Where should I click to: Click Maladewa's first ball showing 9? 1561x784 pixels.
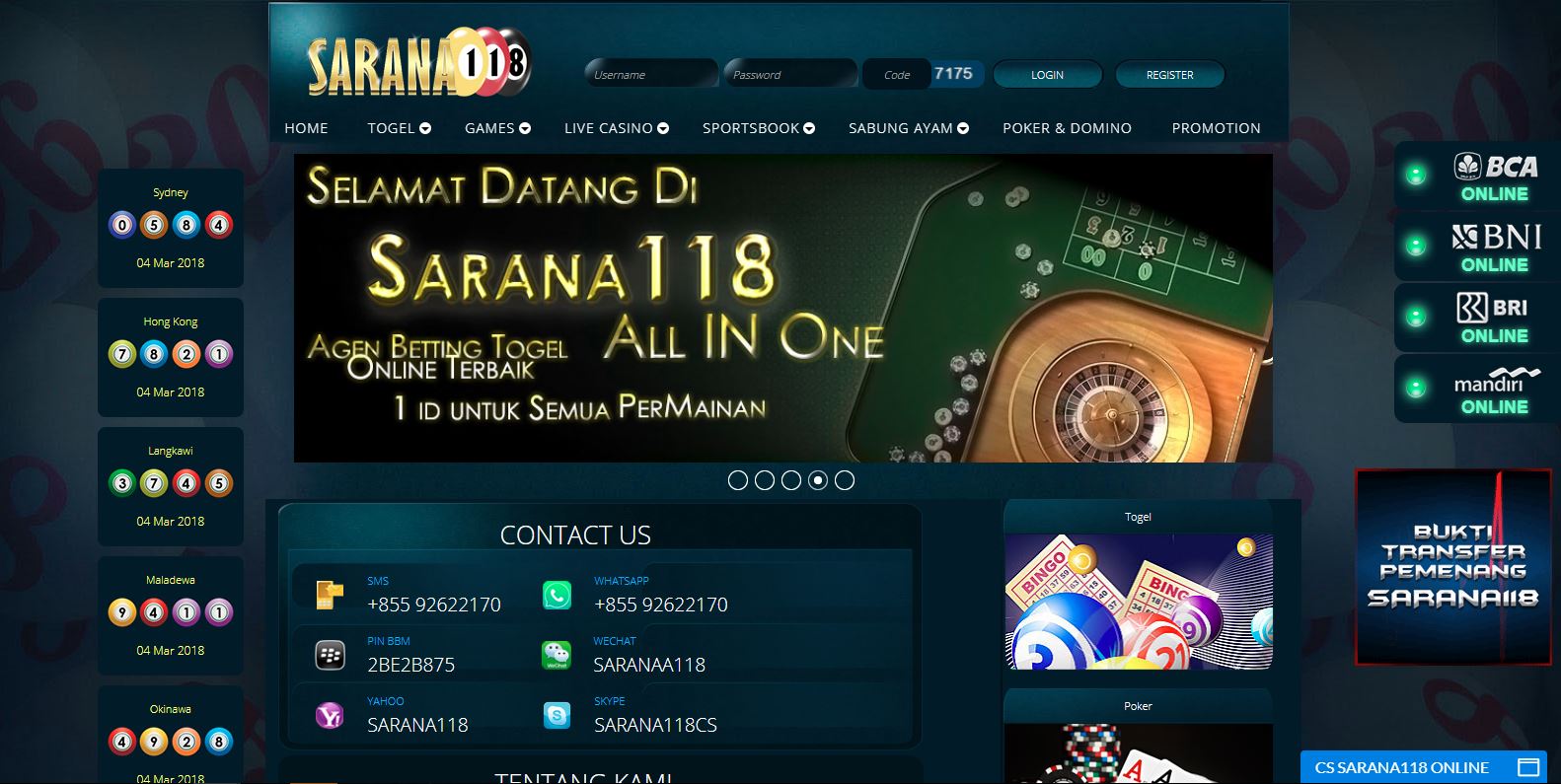click(x=122, y=612)
